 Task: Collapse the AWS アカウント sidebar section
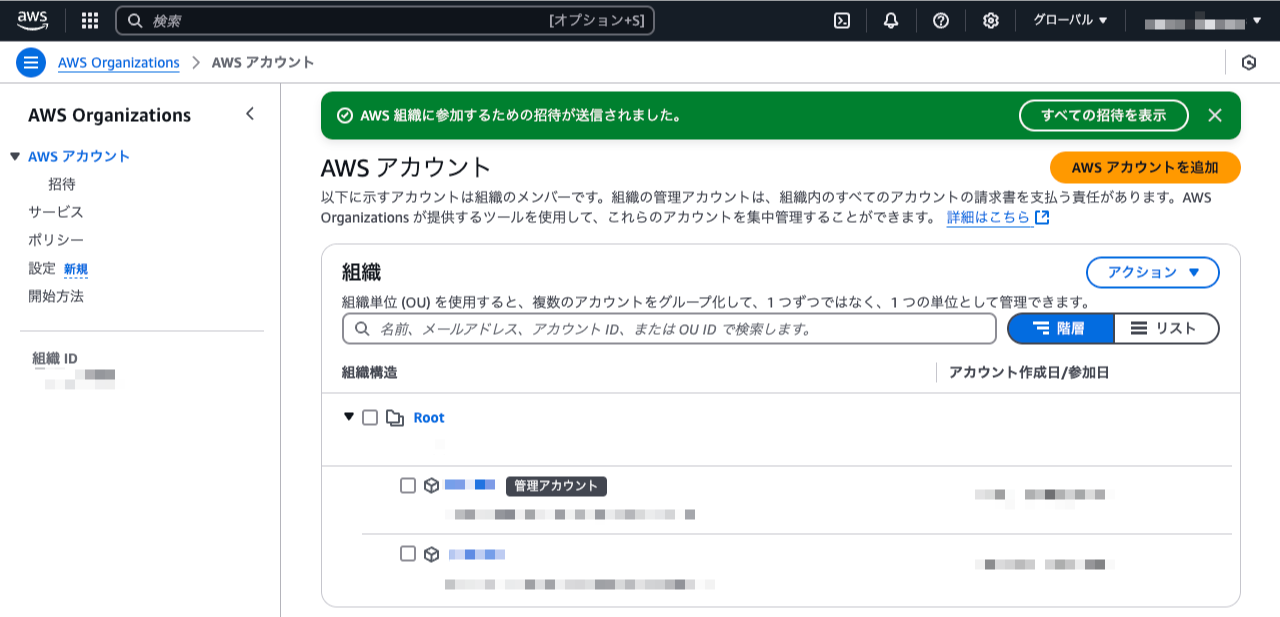(x=14, y=156)
